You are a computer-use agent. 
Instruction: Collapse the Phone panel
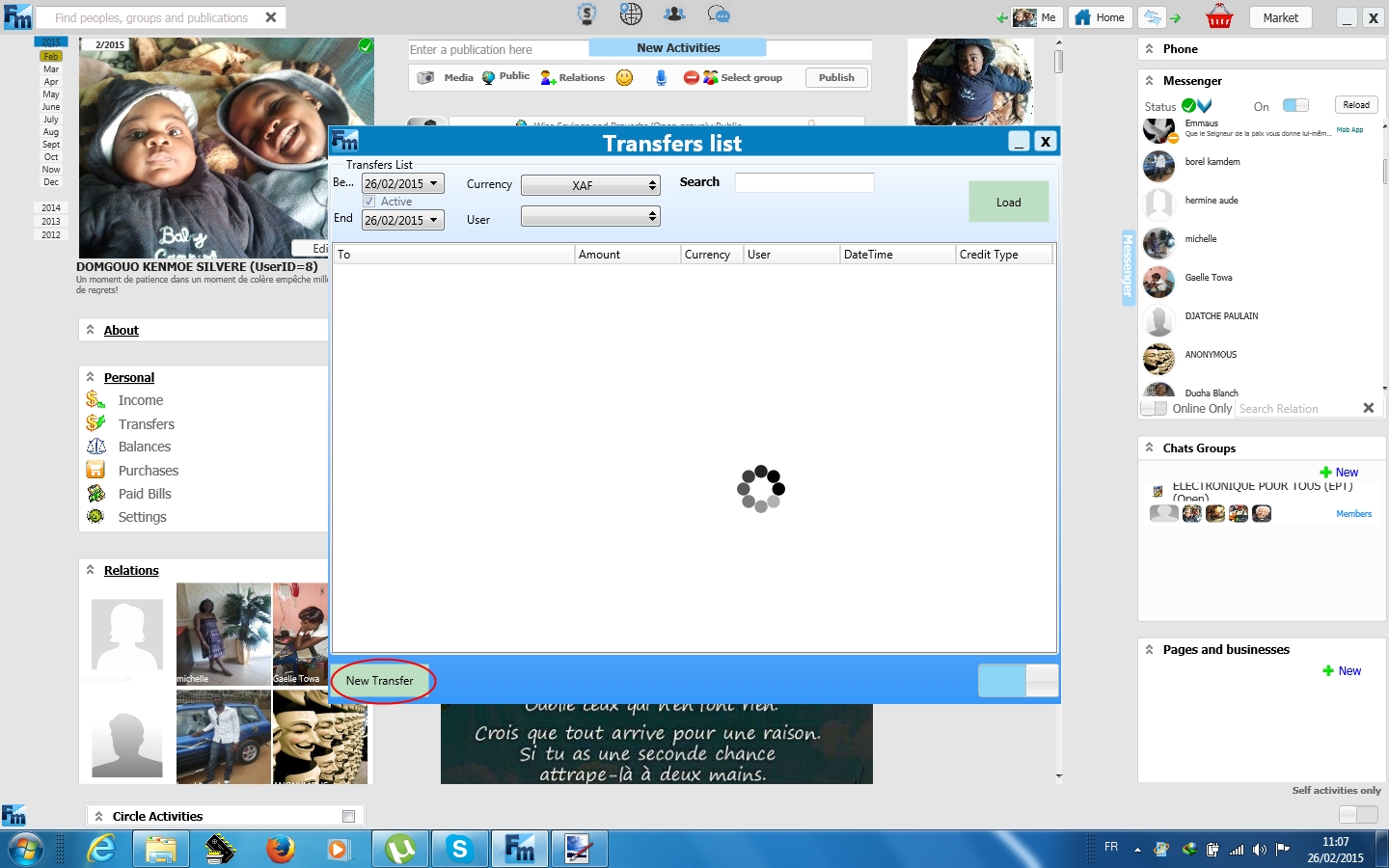[x=1149, y=48]
